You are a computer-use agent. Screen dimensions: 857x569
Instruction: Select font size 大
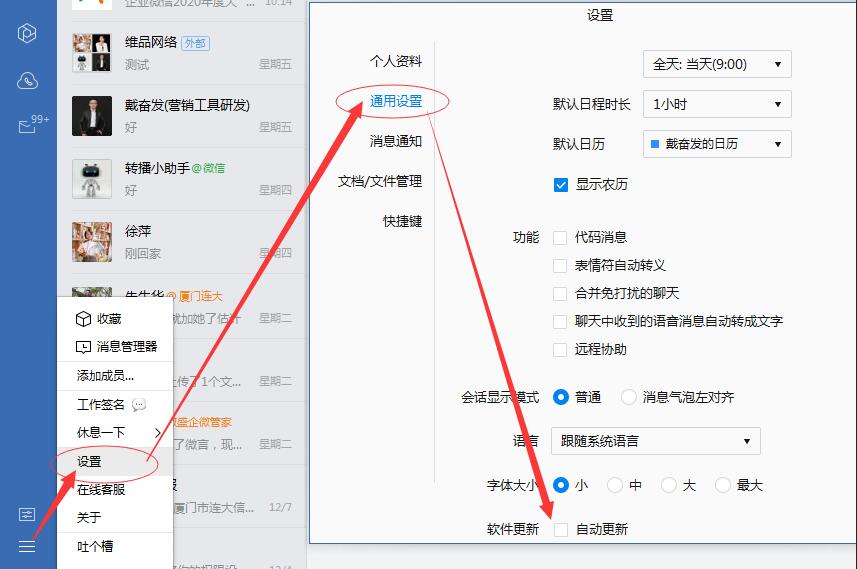[669, 485]
